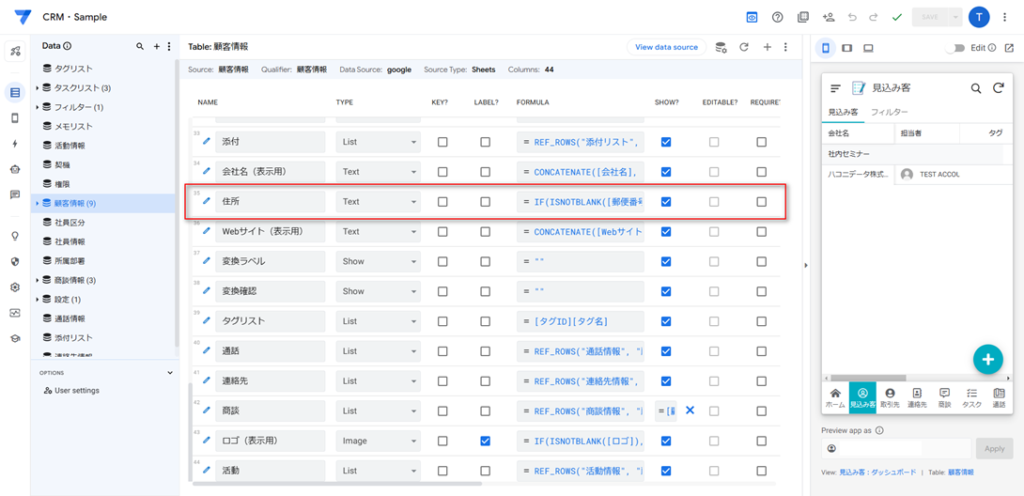The width and height of the screenshot is (1024, 496).
Task: Toggle KEY checkbox for 通話 row
Action: (443, 351)
